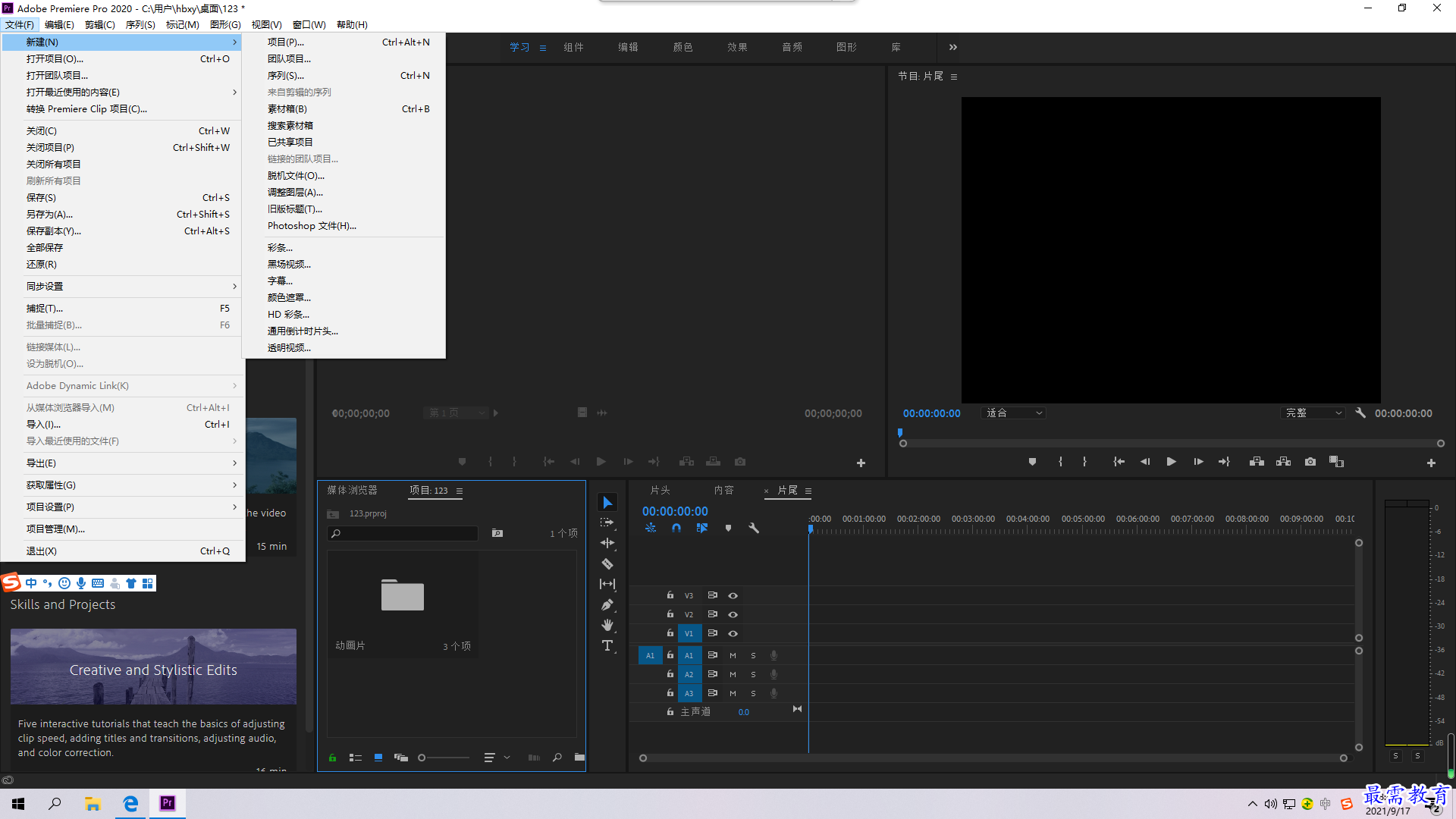Click the project search field
Image resolution: width=1456 pixels, height=819 pixels.
click(403, 534)
